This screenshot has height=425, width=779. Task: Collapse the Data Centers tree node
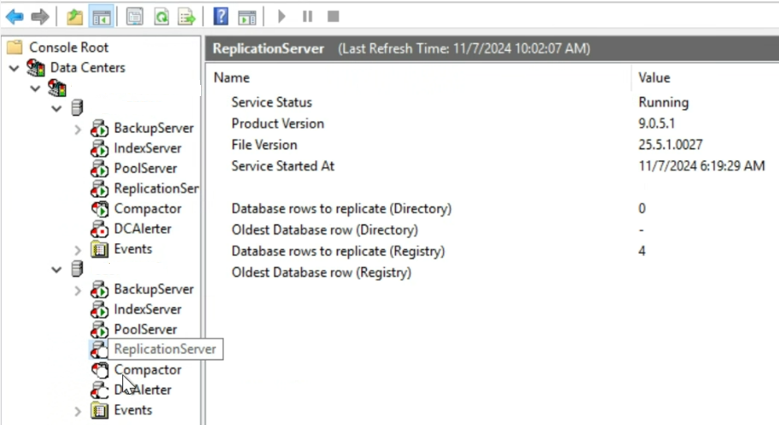[x=13, y=68]
